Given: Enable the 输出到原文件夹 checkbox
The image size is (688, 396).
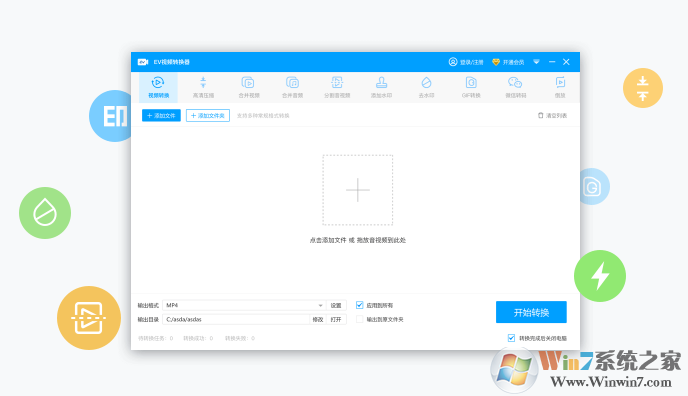Looking at the screenshot, I should [359, 319].
